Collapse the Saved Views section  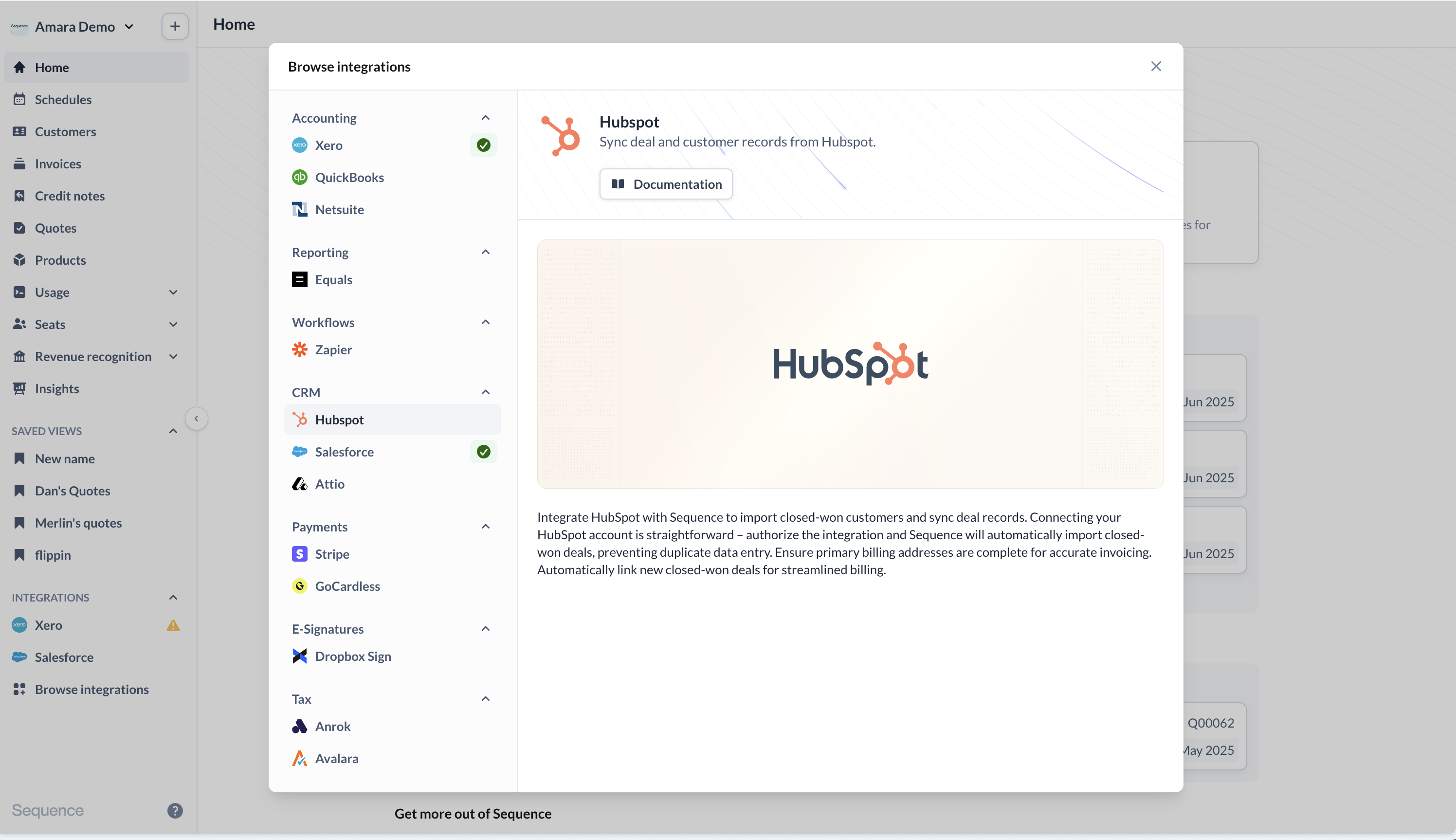pos(173,431)
